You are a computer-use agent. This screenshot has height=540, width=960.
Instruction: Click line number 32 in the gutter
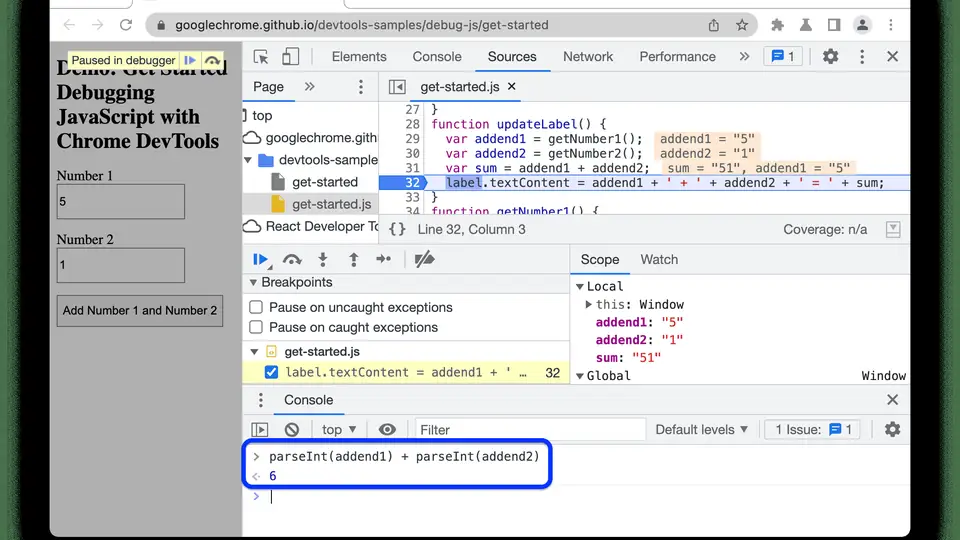(411, 183)
